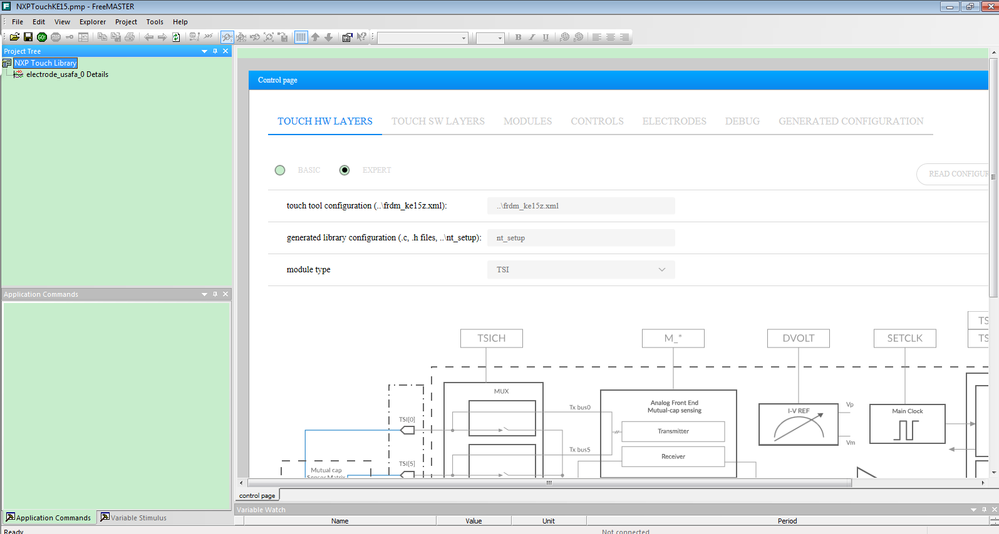The height and width of the screenshot is (534, 999).
Task: Toggle the highlighted magnifier view icon in toolbar
Action: 227,37
